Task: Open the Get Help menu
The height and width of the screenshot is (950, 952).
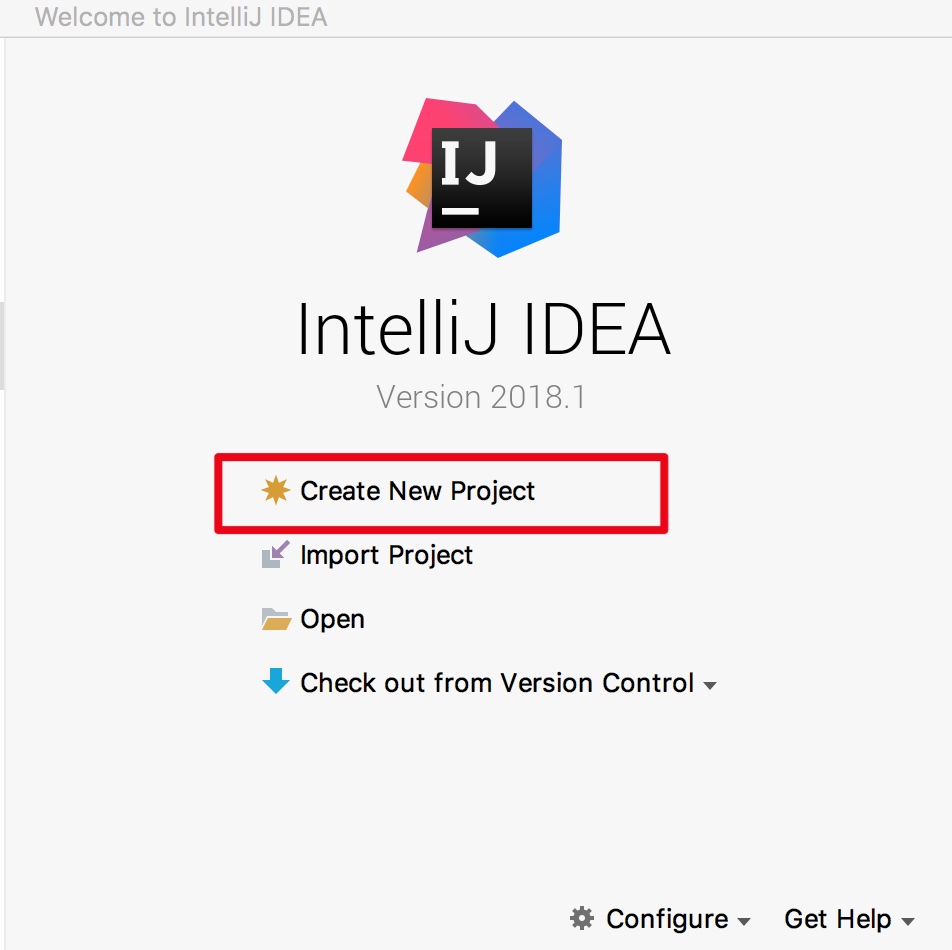Action: 837,919
